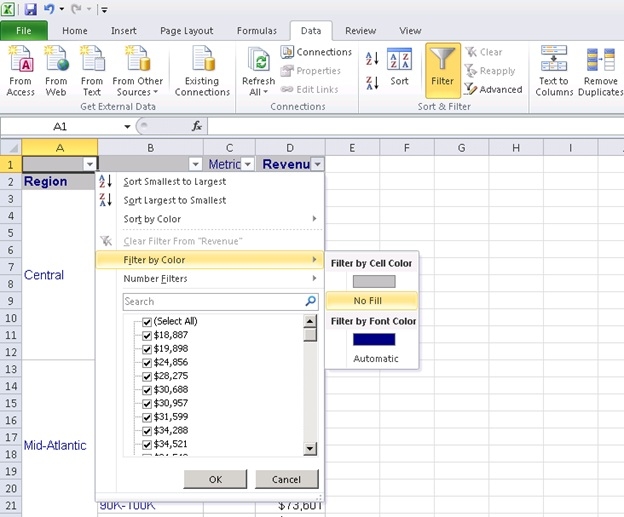Select the dark blue font color swatch
This screenshot has width=624, height=517.
point(373,339)
